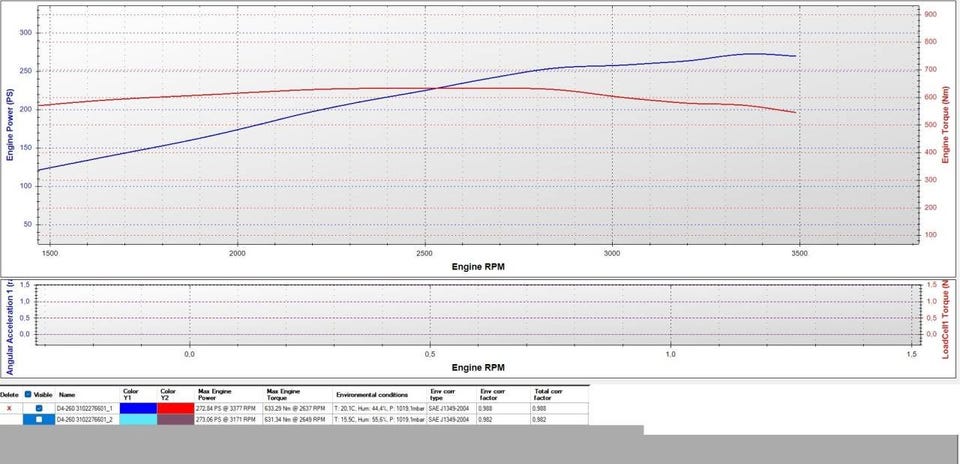Click the Color Y1 column header
The width and height of the screenshot is (960, 464).
click(130, 394)
